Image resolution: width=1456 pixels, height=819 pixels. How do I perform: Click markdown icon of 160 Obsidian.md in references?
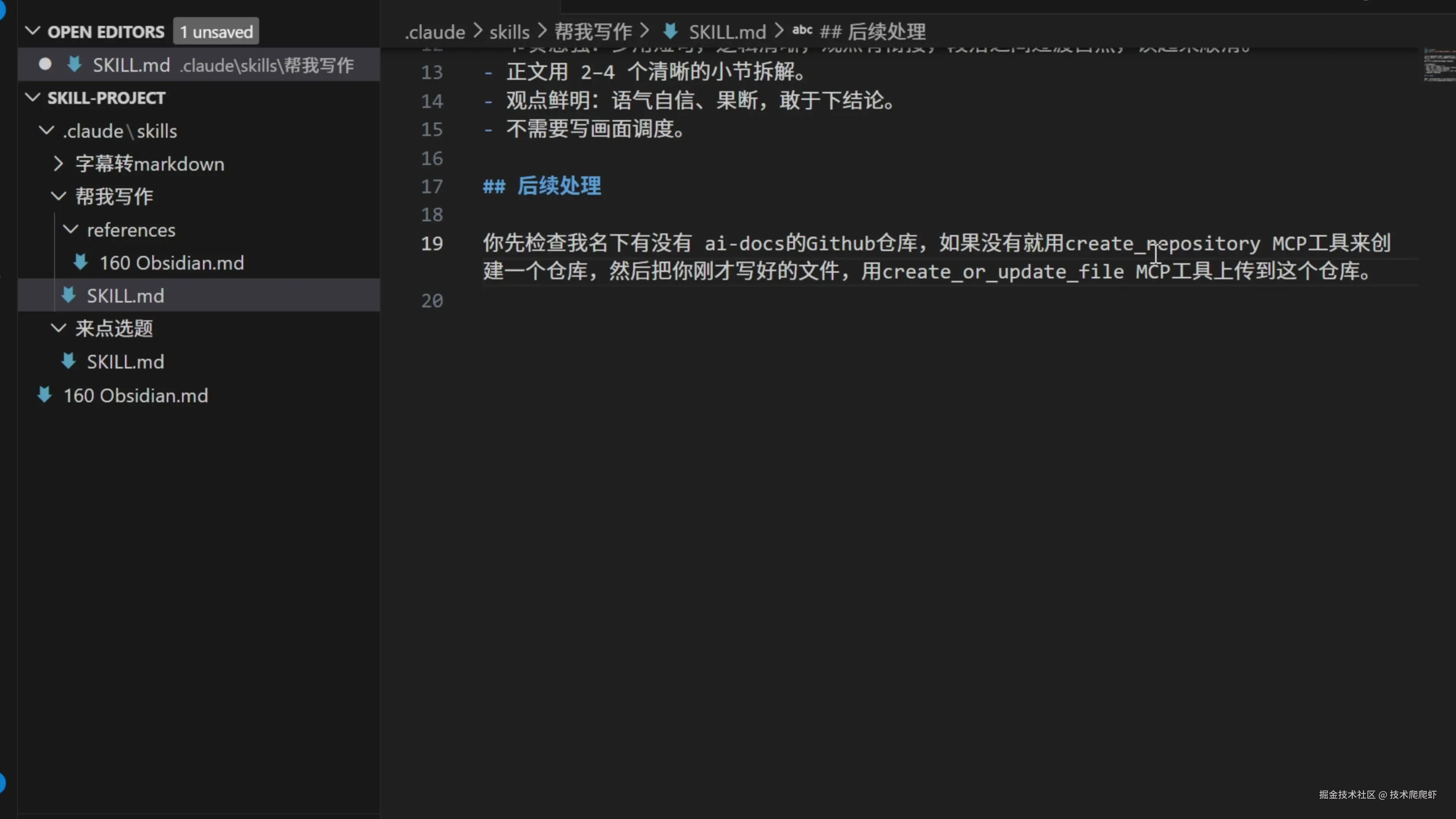tap(81, 262)
